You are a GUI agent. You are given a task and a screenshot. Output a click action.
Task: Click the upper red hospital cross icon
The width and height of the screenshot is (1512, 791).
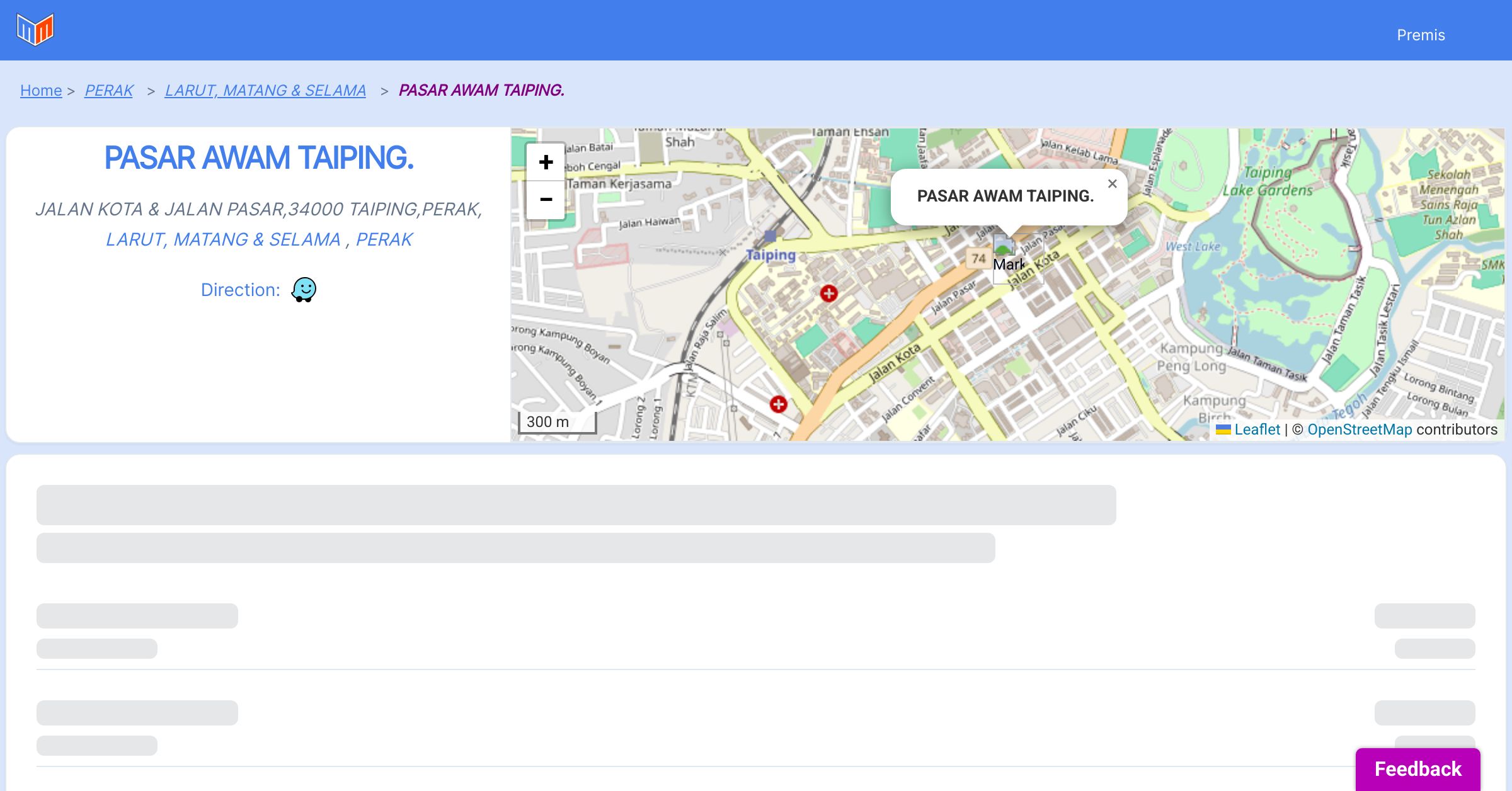828,293
